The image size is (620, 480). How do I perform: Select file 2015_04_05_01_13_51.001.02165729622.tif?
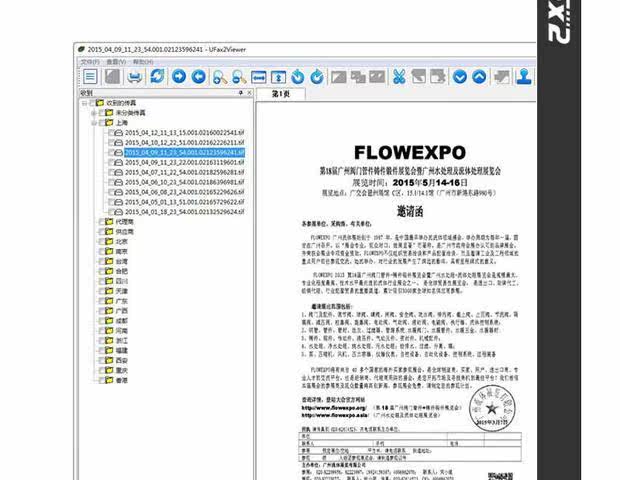[x=185, y=202]
